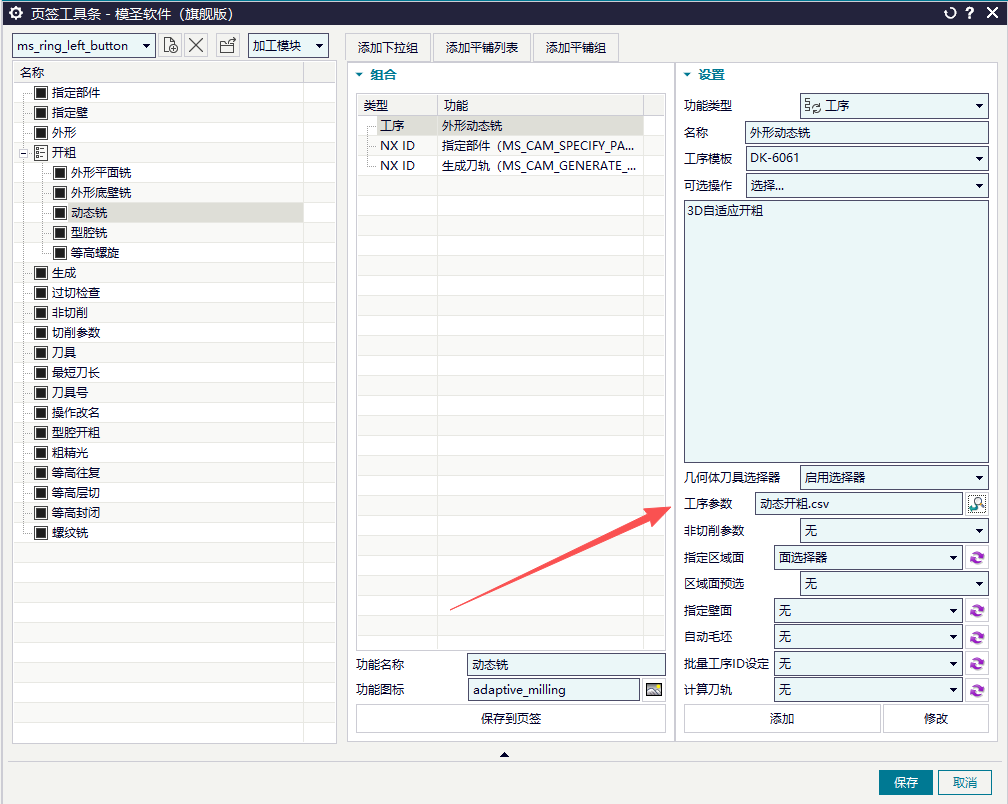Click the square icon of 指定部件
1008x804 pixels.
tap(41, 93)
